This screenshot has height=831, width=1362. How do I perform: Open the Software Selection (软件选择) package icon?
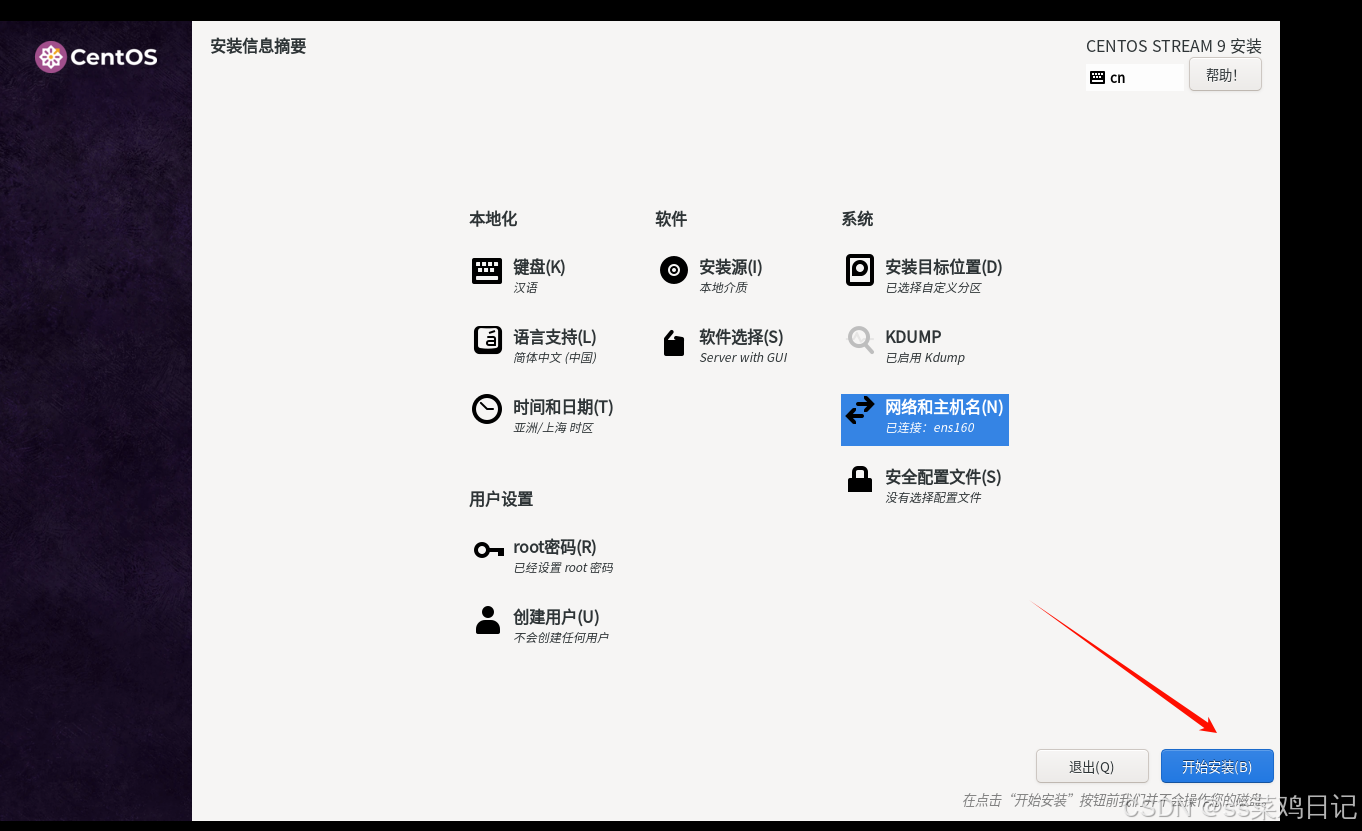674,342
